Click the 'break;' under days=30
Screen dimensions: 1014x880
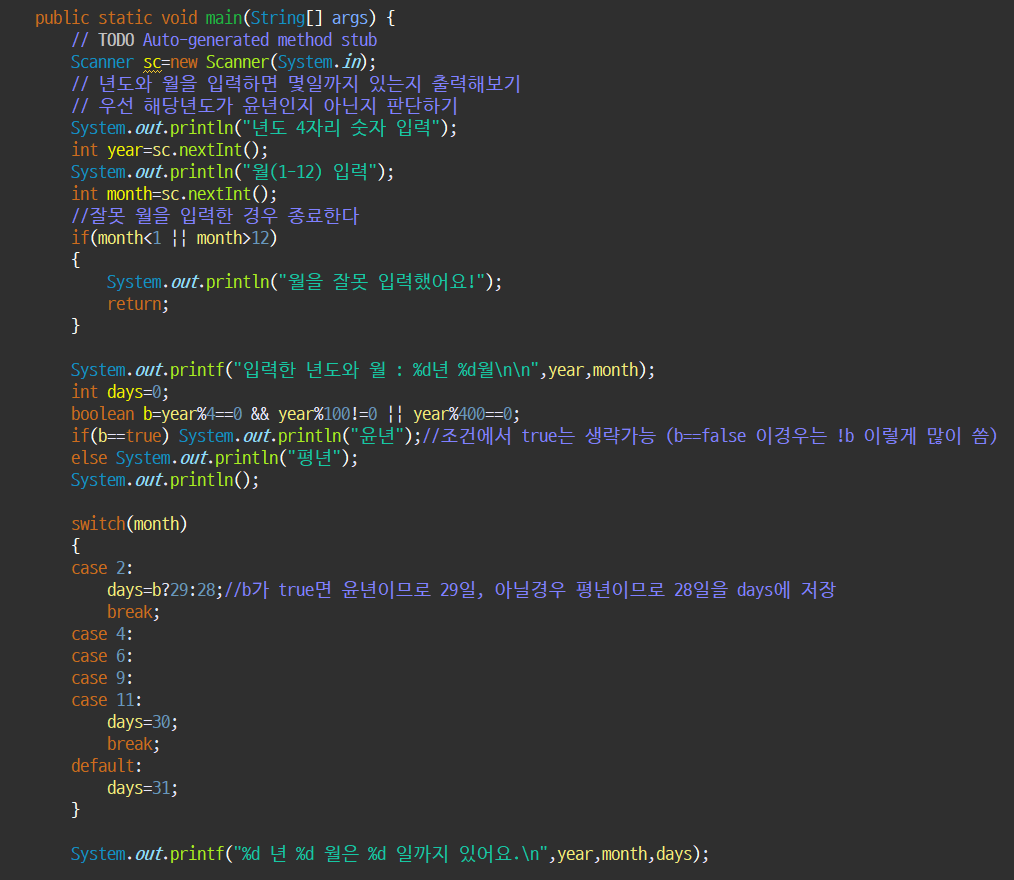(133, 744)
